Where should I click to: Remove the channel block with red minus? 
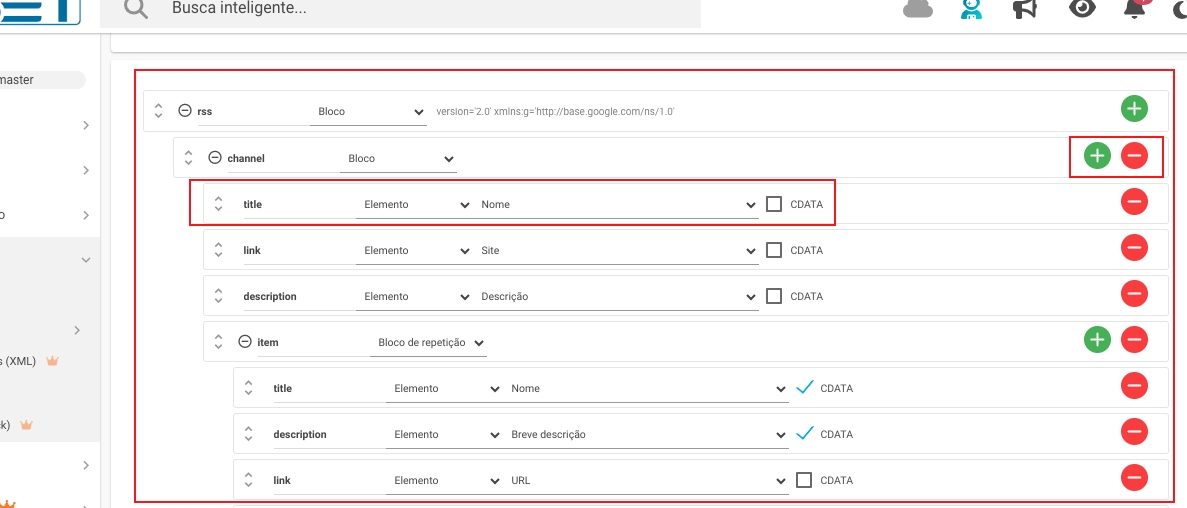tap(1134, 156)
